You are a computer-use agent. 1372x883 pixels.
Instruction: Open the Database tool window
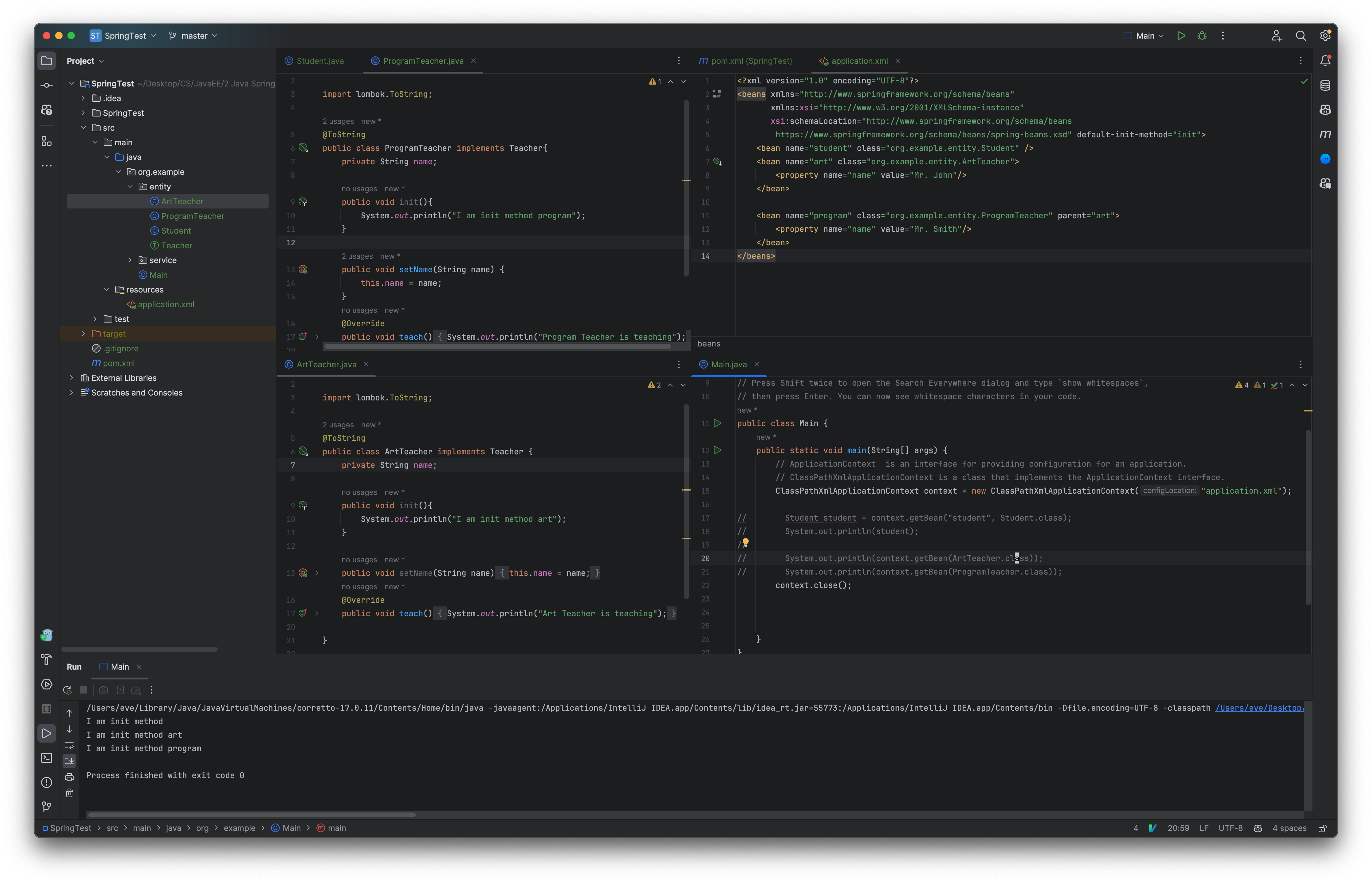pyautogui.click(x=1325, y=85)
